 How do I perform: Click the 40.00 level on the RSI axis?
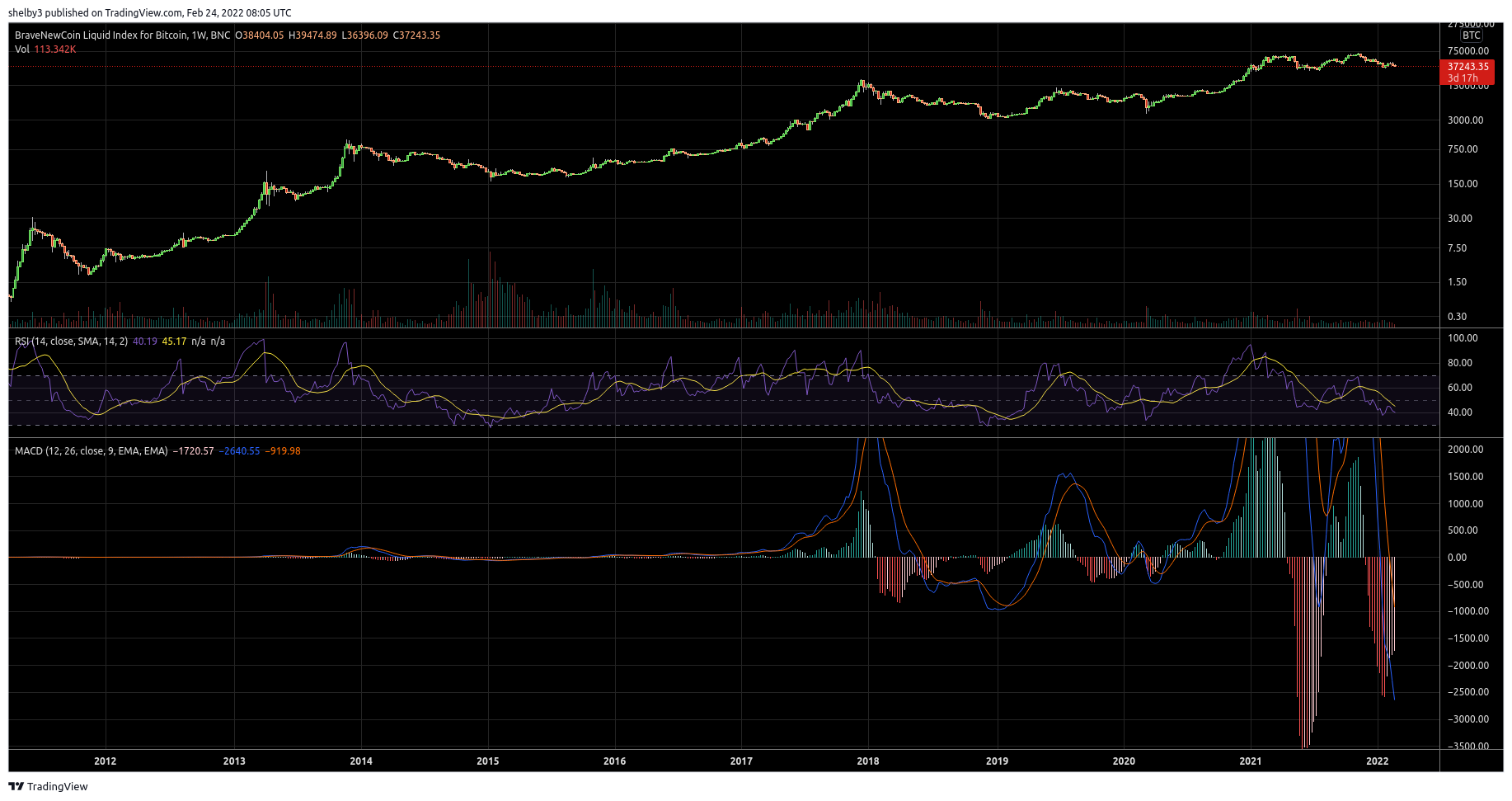(x=1461, y=412)
